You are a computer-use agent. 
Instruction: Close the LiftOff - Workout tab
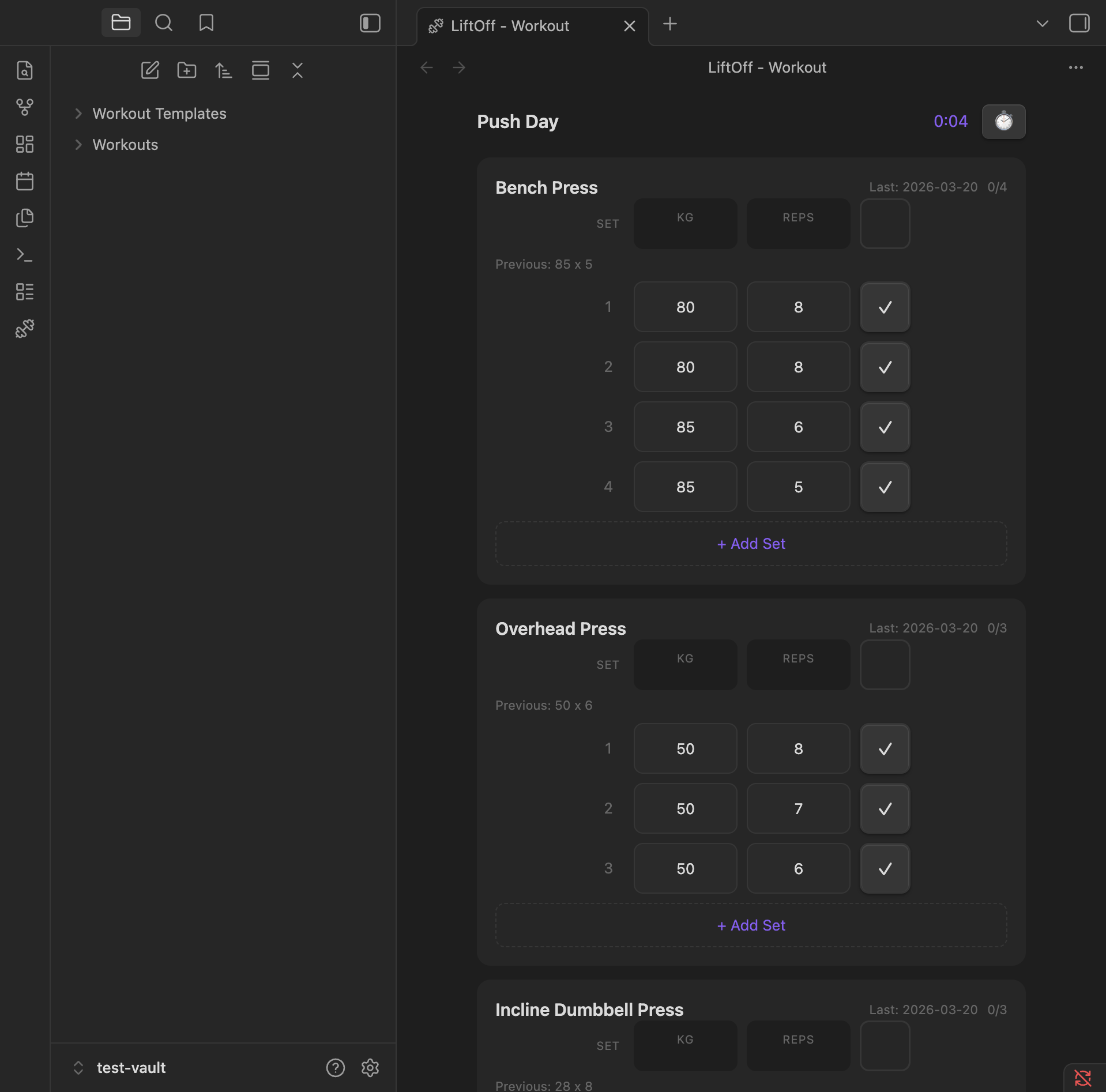[630, 26]
